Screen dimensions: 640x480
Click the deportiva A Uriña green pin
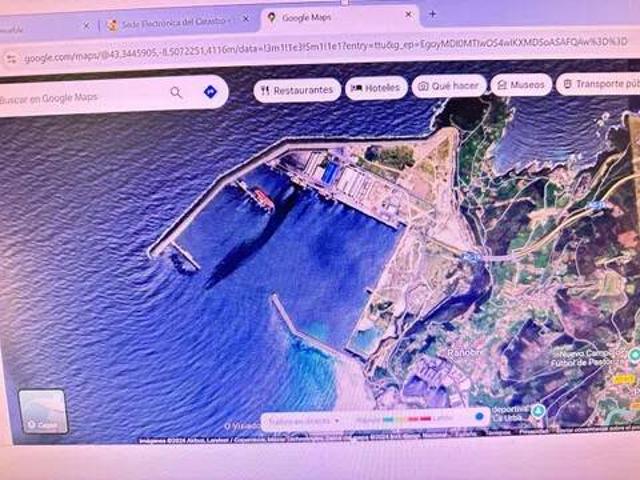(x=537, y=411)
